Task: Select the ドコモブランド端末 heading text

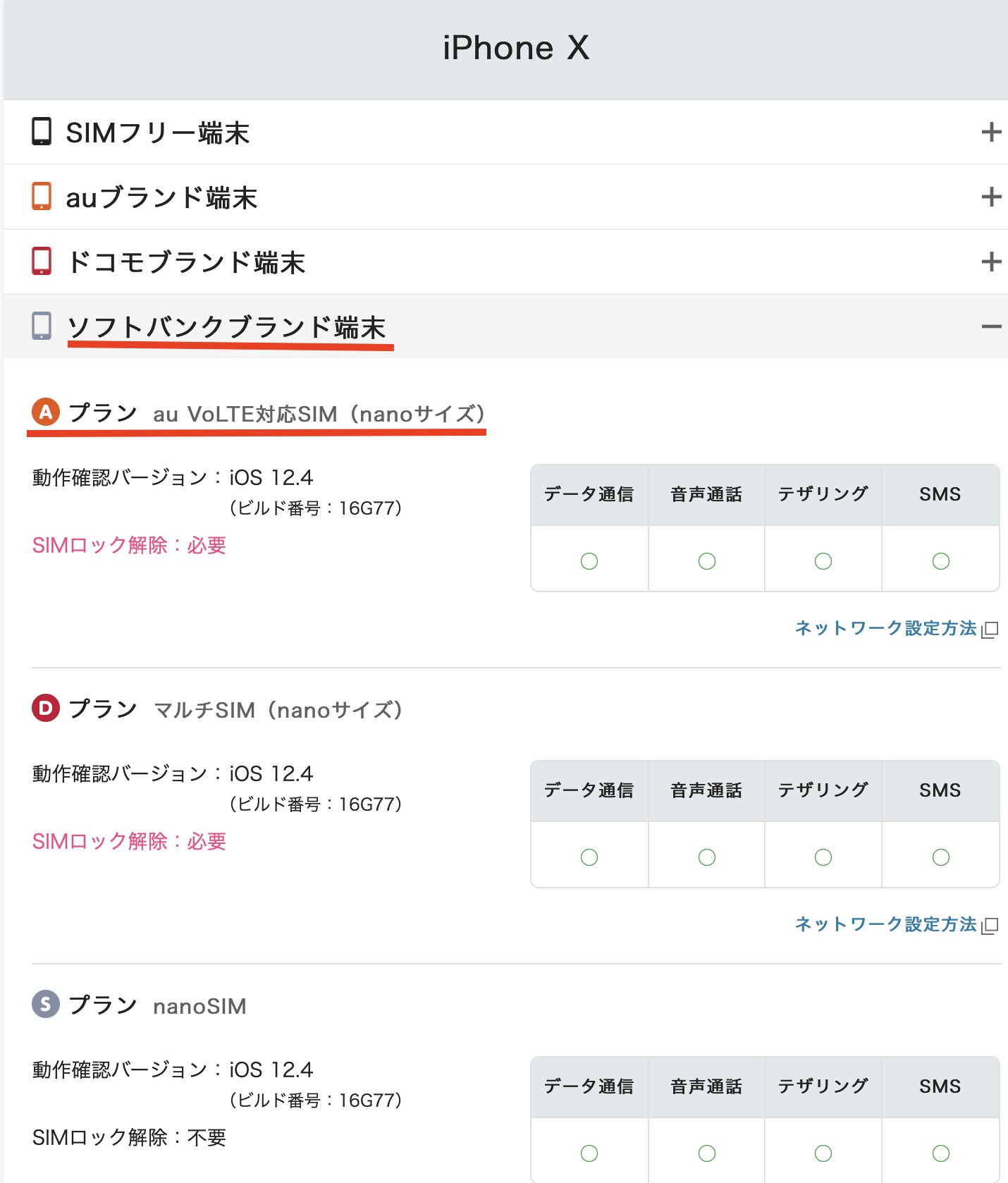Action: coord(186,262)
